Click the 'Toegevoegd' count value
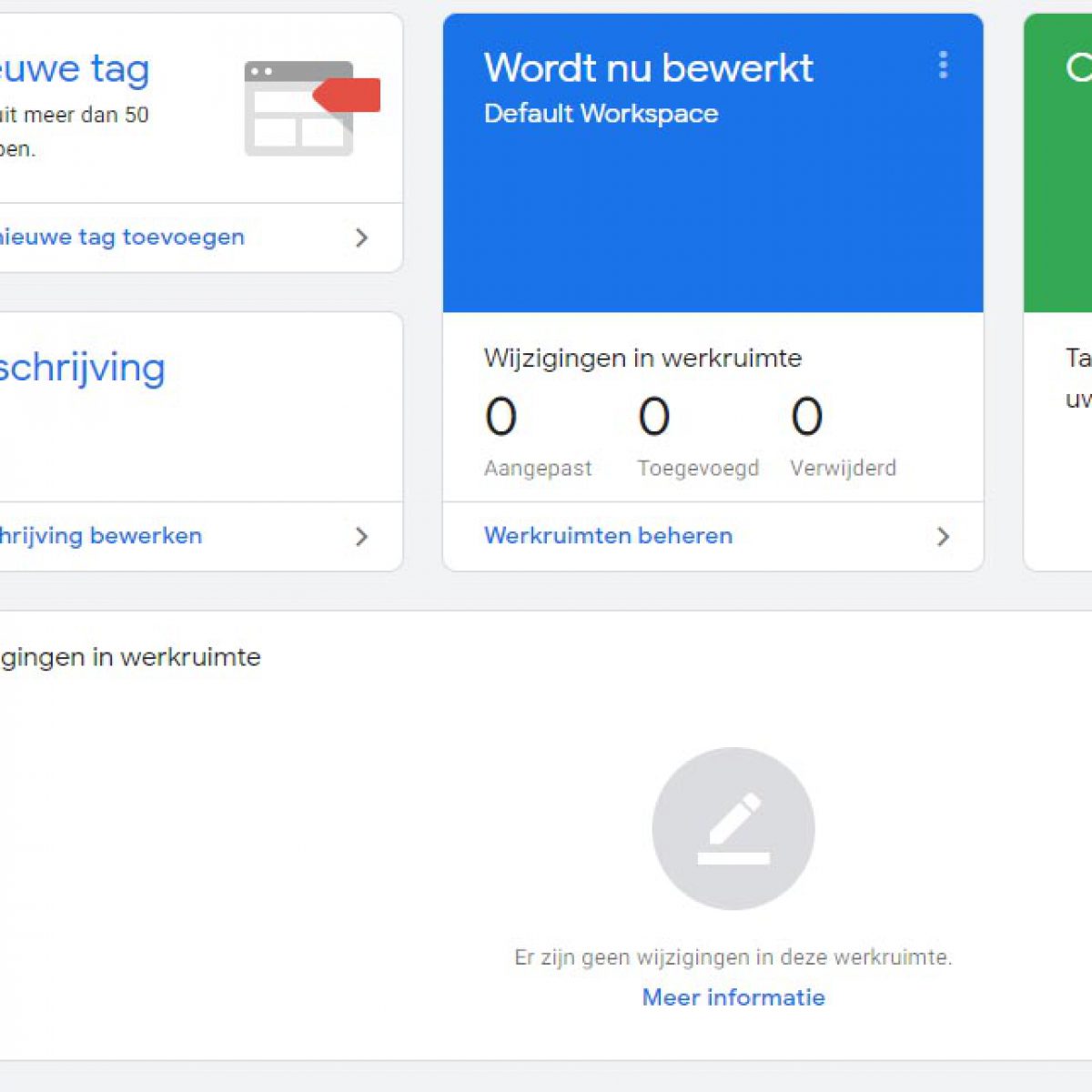This screenshot has height=1092, width=1092. coord(653,417)
